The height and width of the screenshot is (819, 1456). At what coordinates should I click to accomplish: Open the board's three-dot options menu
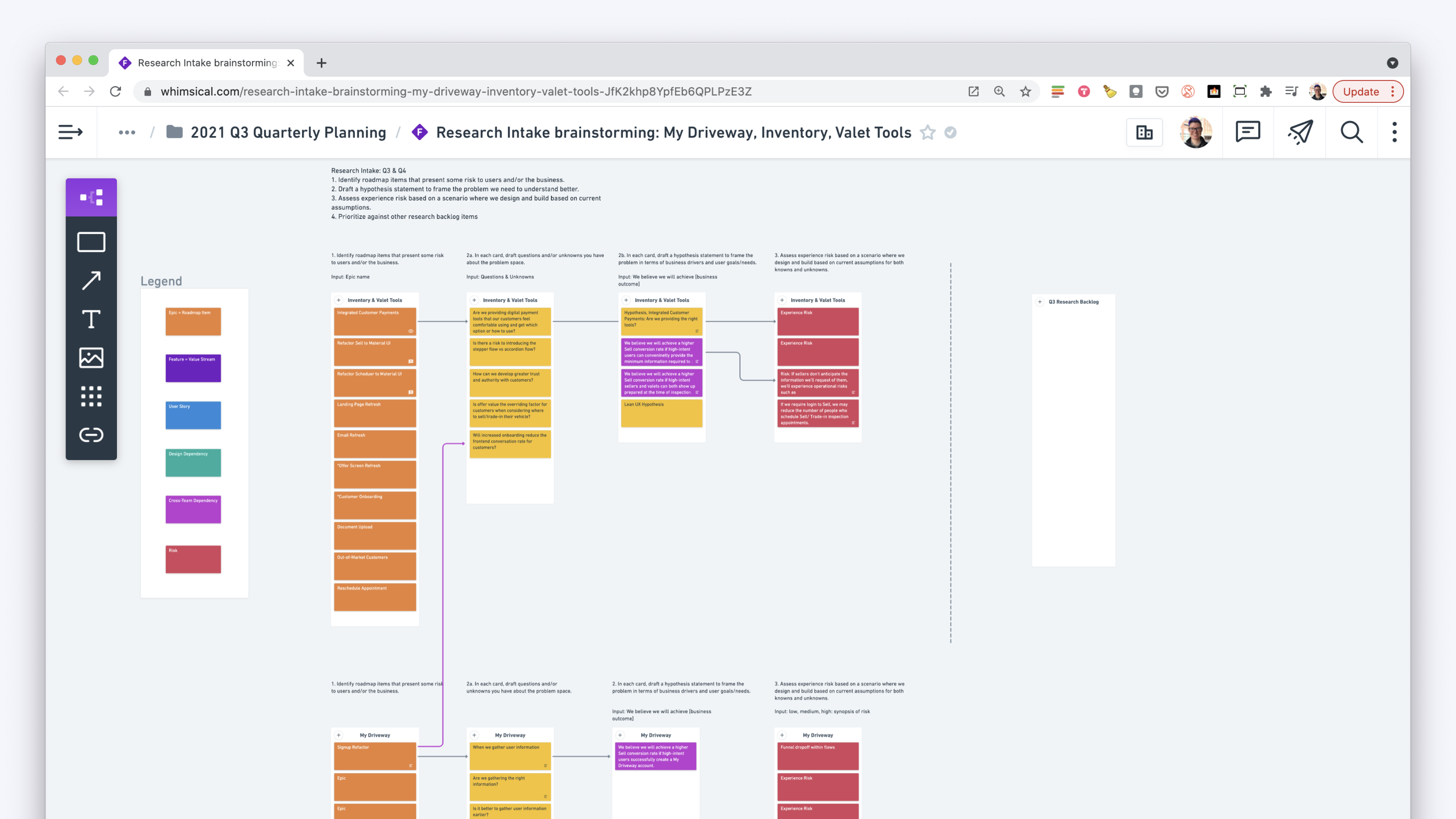coord(1395,132)
